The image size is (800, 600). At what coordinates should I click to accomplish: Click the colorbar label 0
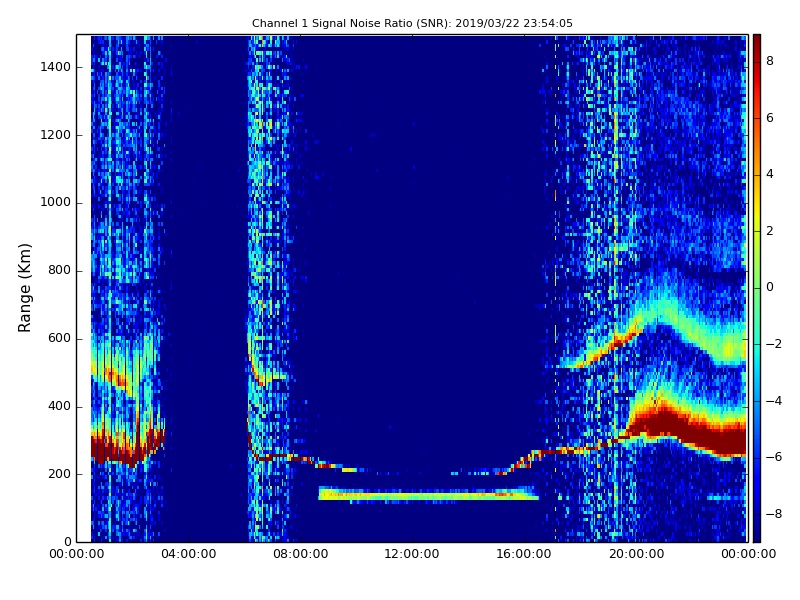[x=770, y=287]
